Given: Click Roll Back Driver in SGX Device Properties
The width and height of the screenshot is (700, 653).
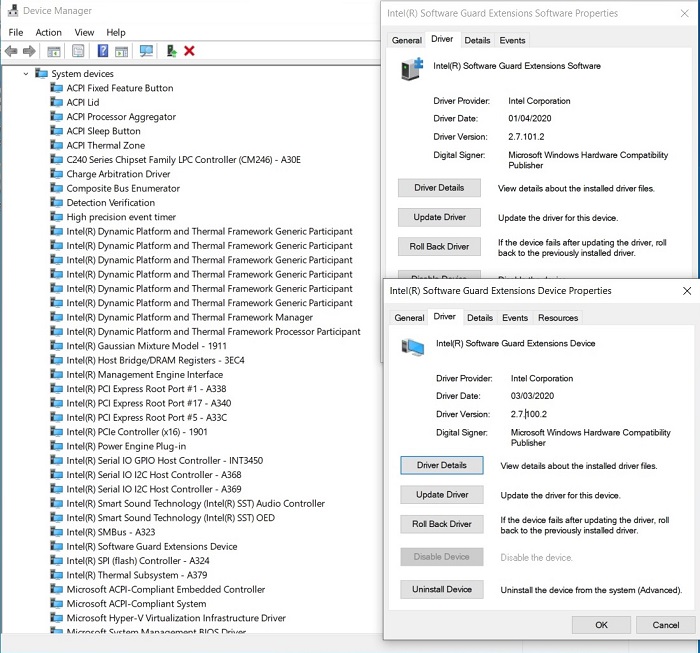Looking at the screenshot, I should 442,524.
